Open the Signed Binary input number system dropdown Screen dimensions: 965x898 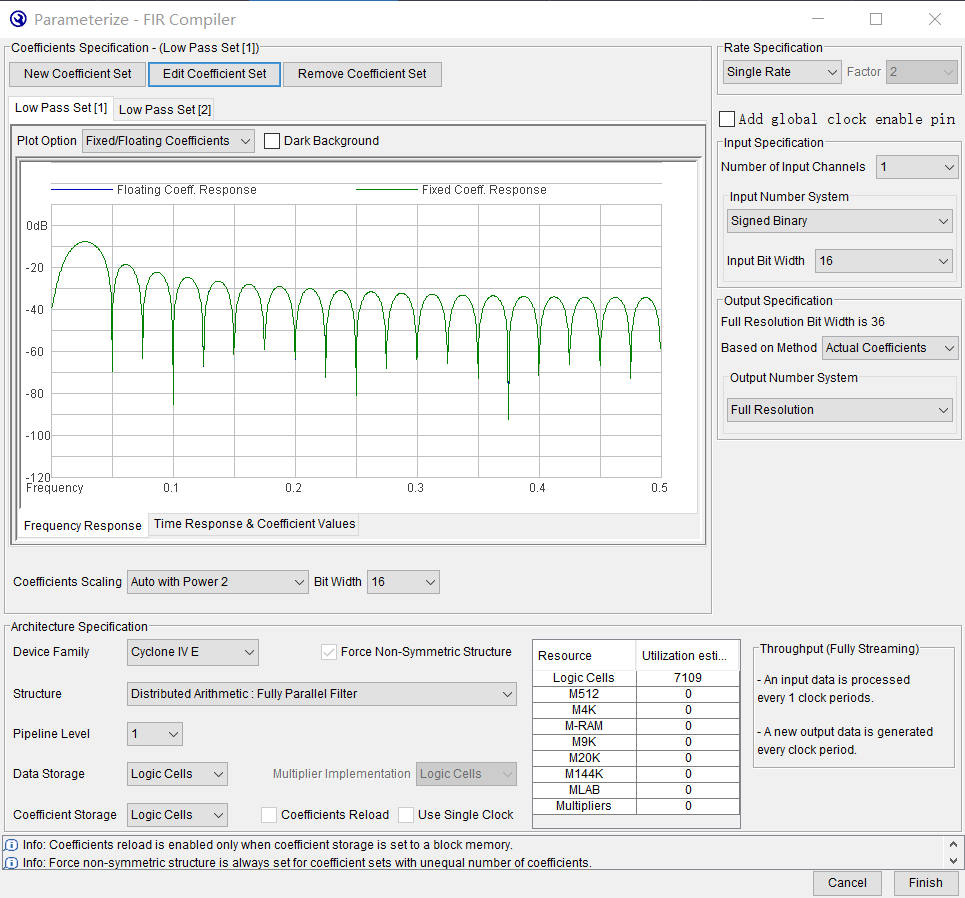[839, 221]
